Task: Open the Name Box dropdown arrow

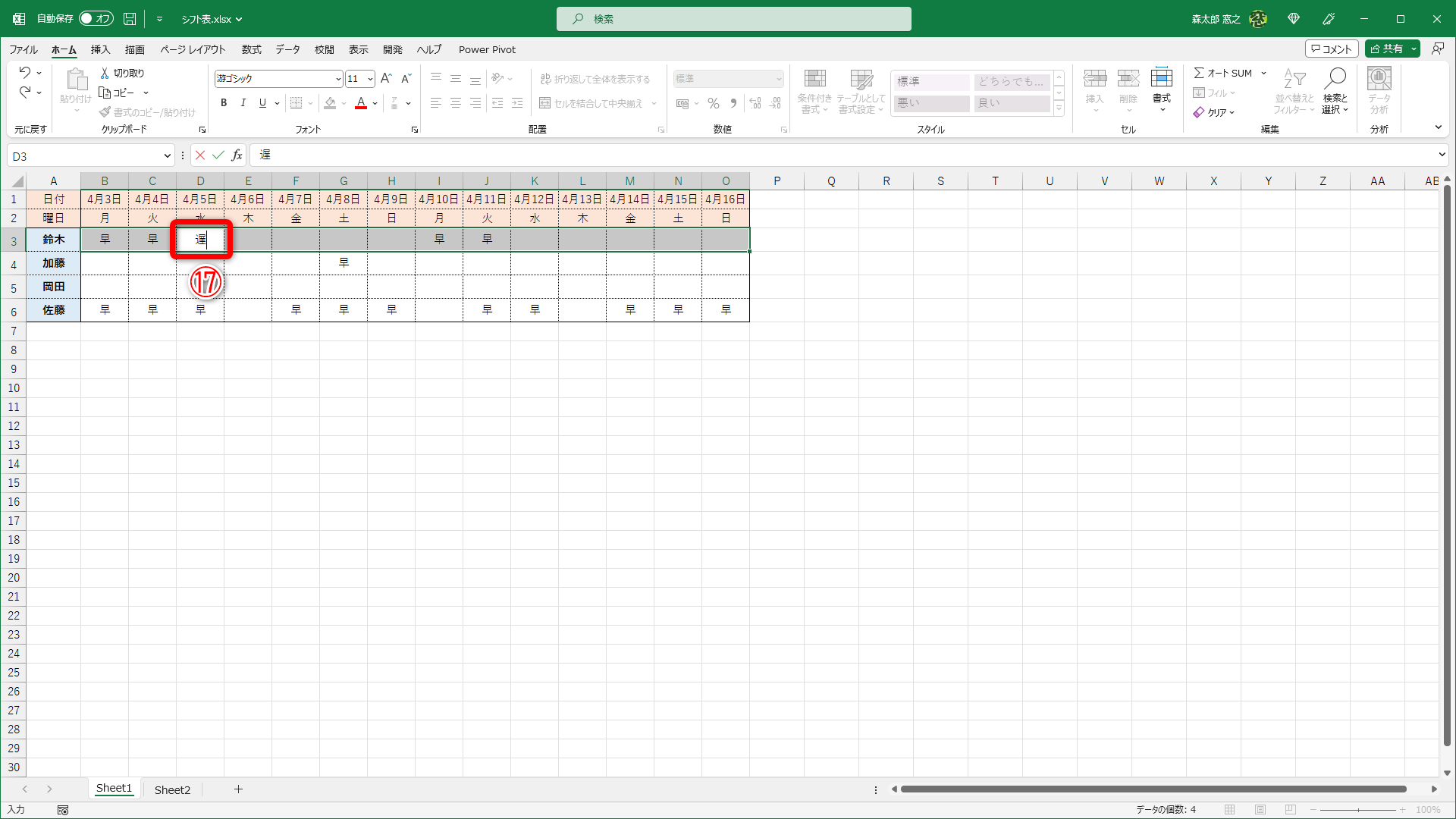Action: 167,156
